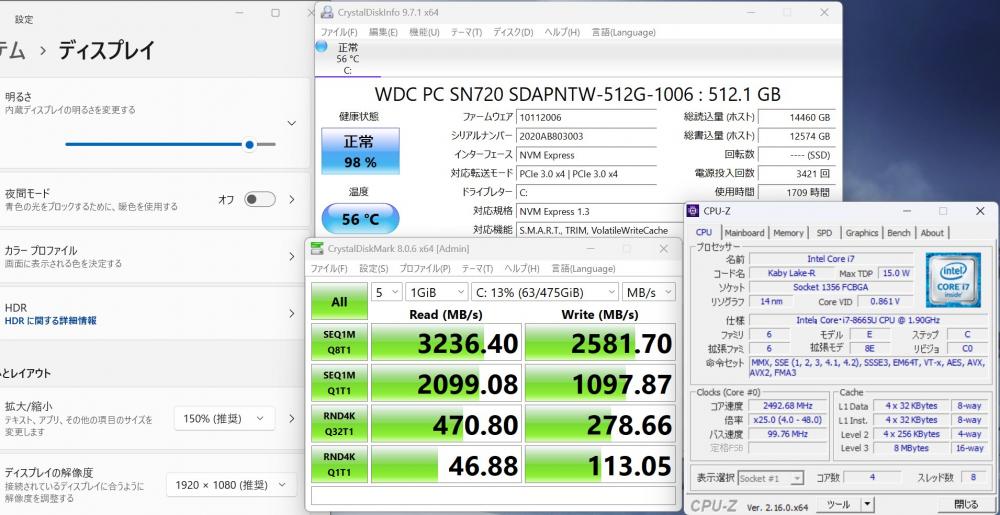Select the total host reads 14460 GB value
This screenshot has height=515, width=1000.
pyautogui.click(x=797, y=118)
